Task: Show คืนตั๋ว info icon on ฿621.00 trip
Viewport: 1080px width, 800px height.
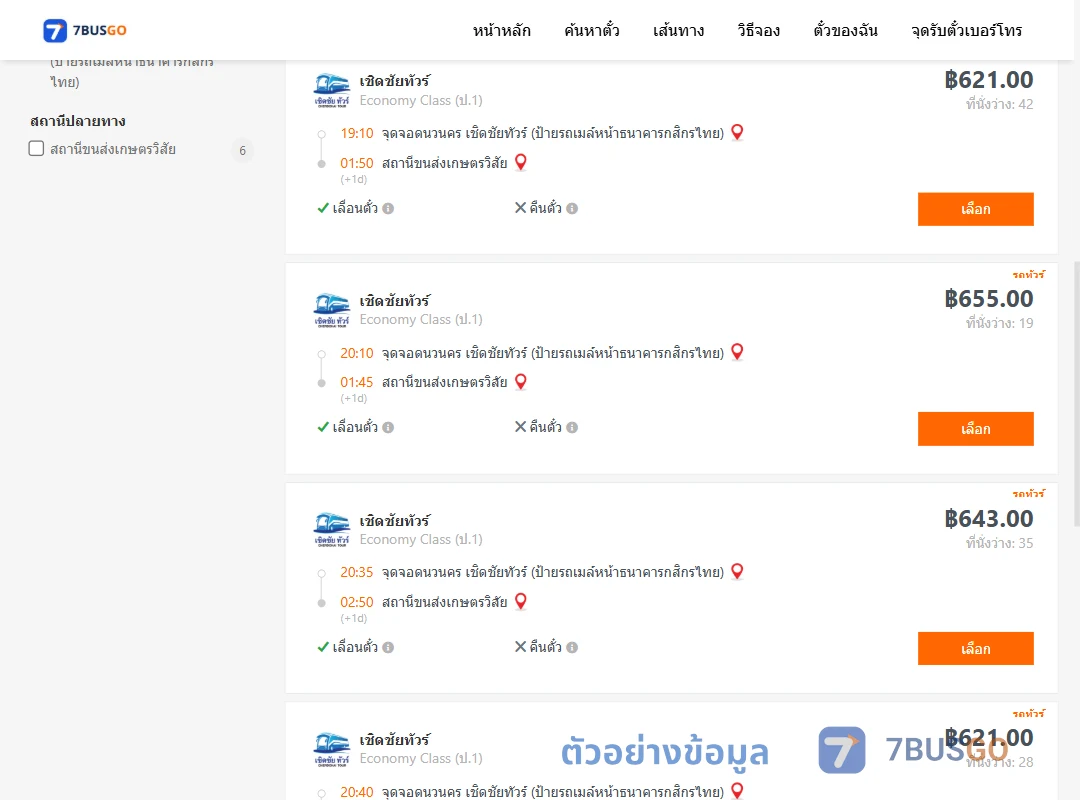Action: coord(572,208)
